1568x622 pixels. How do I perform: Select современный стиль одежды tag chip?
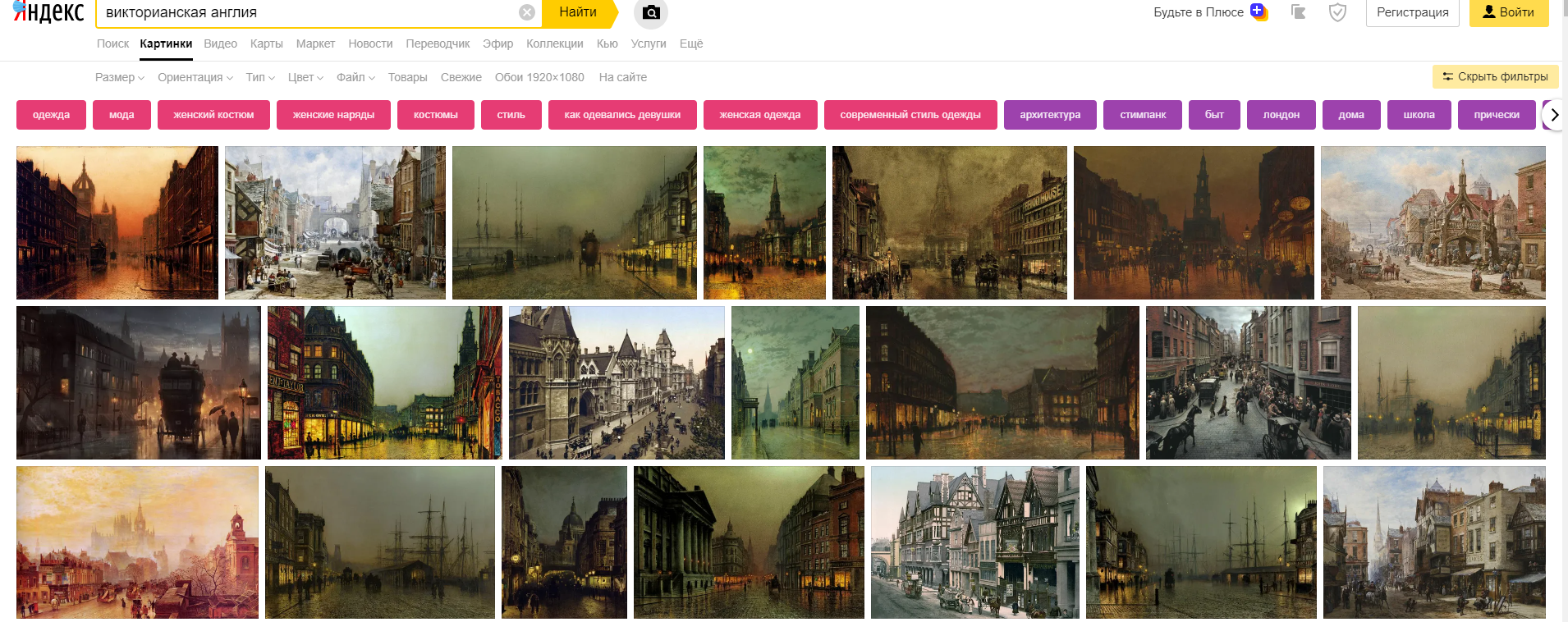click(x=910, y=115)
